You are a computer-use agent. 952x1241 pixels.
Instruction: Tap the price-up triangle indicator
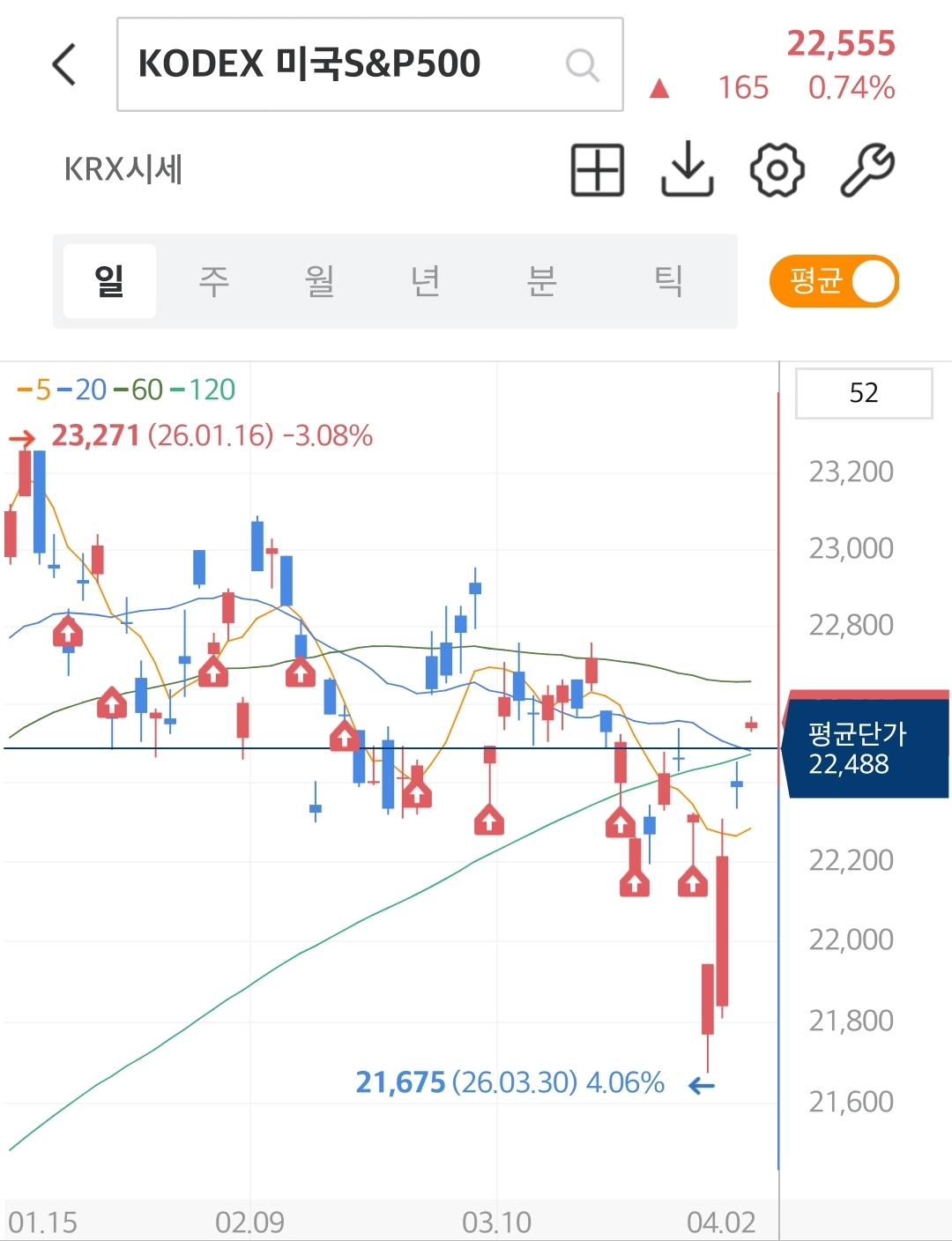coord(659,88)
